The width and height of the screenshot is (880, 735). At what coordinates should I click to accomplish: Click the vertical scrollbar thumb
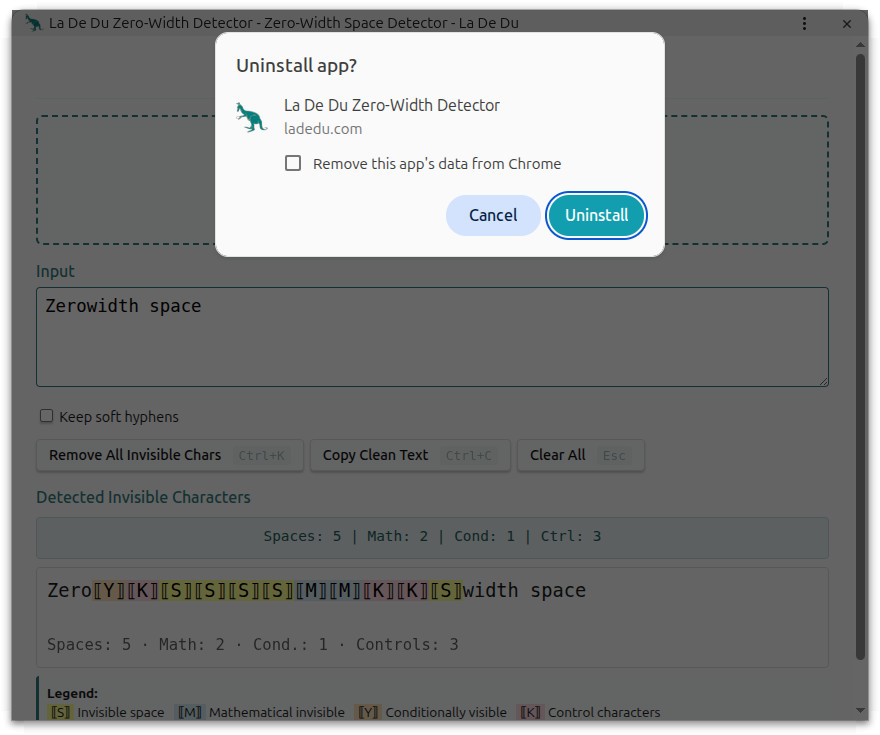(x=861, y=356)
